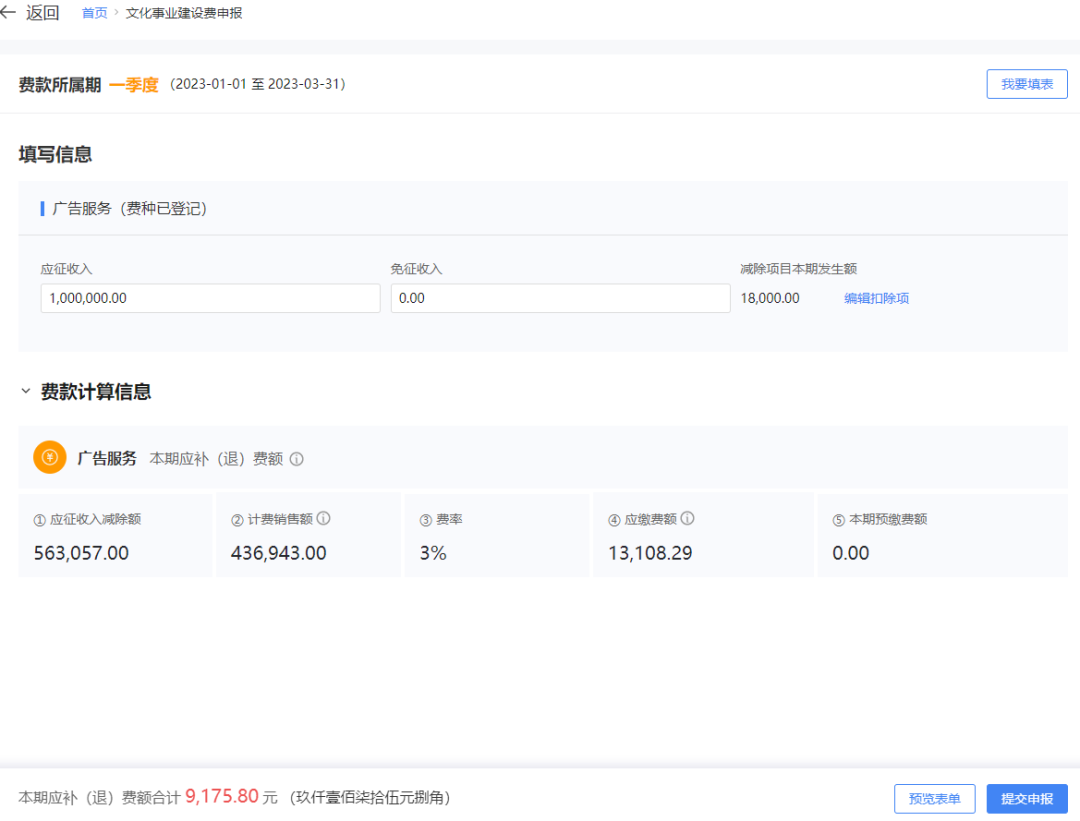Submit with the 提交申报 button

pos(1027,798)
